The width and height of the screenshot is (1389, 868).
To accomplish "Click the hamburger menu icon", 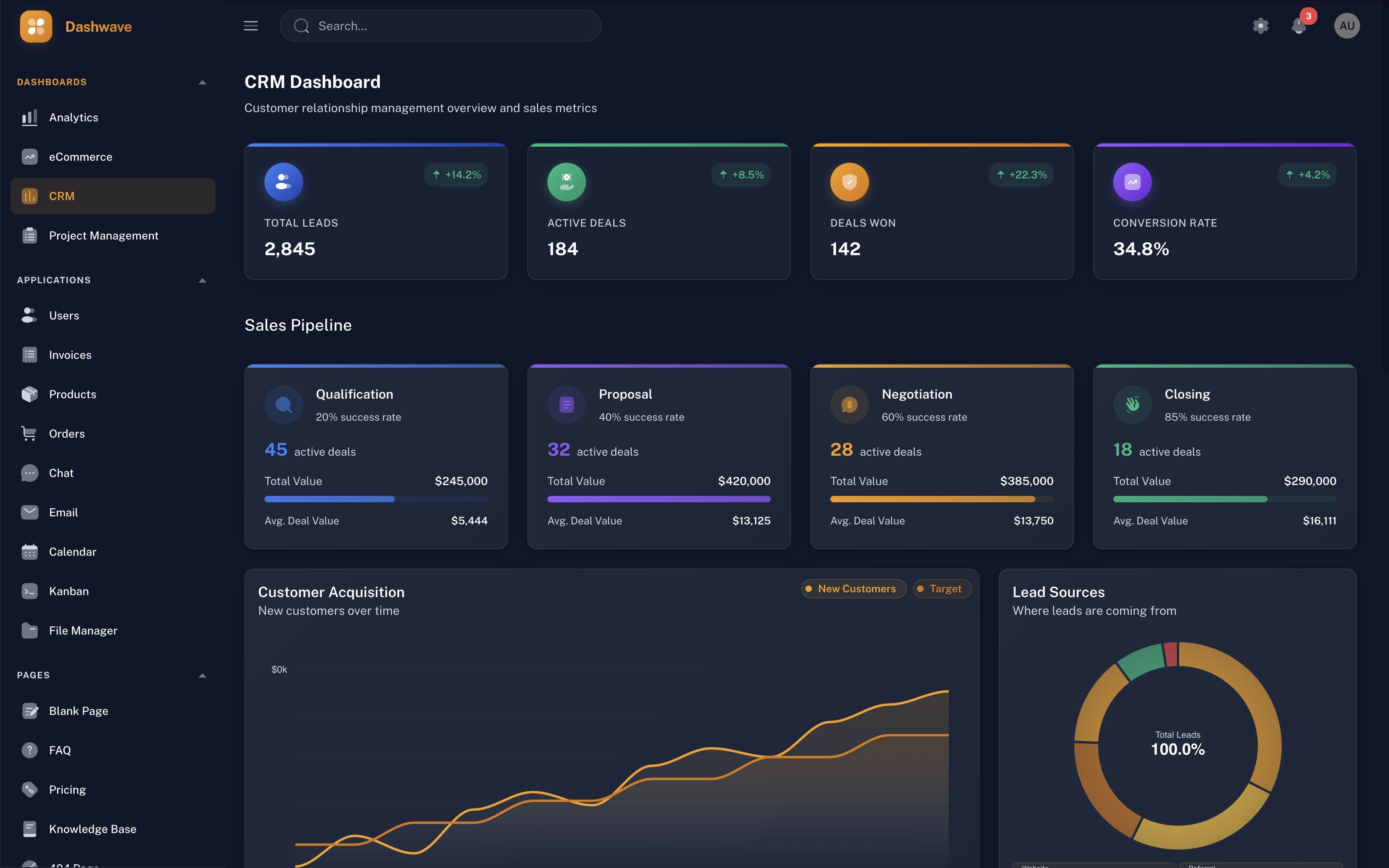I will click(250, 26).
